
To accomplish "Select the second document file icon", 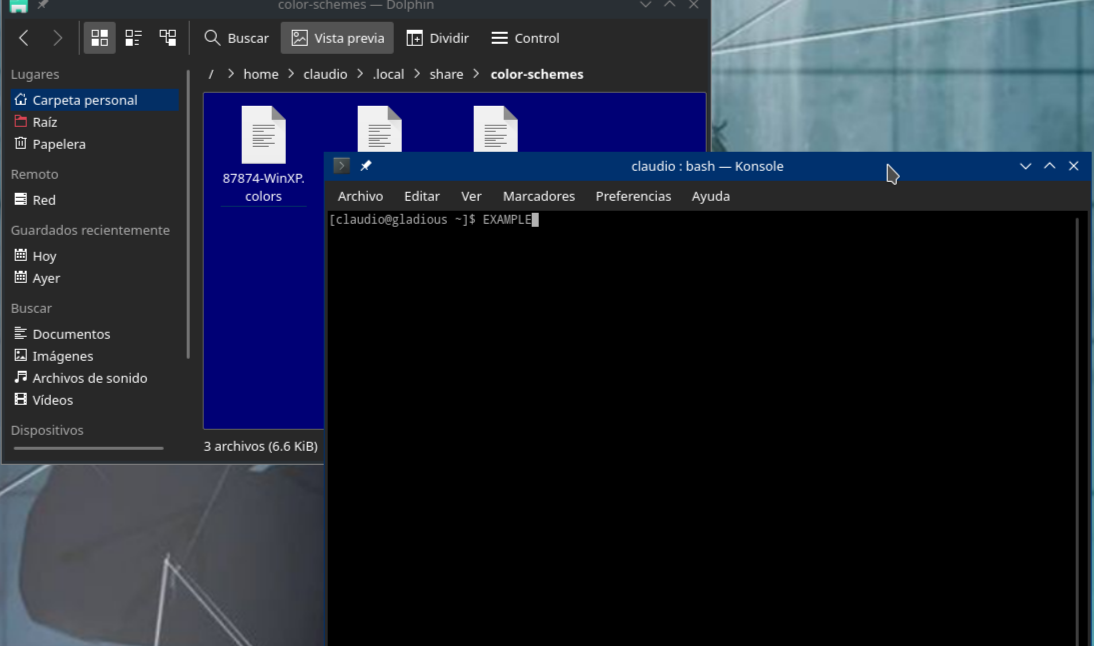I will (x=380, y=129).
